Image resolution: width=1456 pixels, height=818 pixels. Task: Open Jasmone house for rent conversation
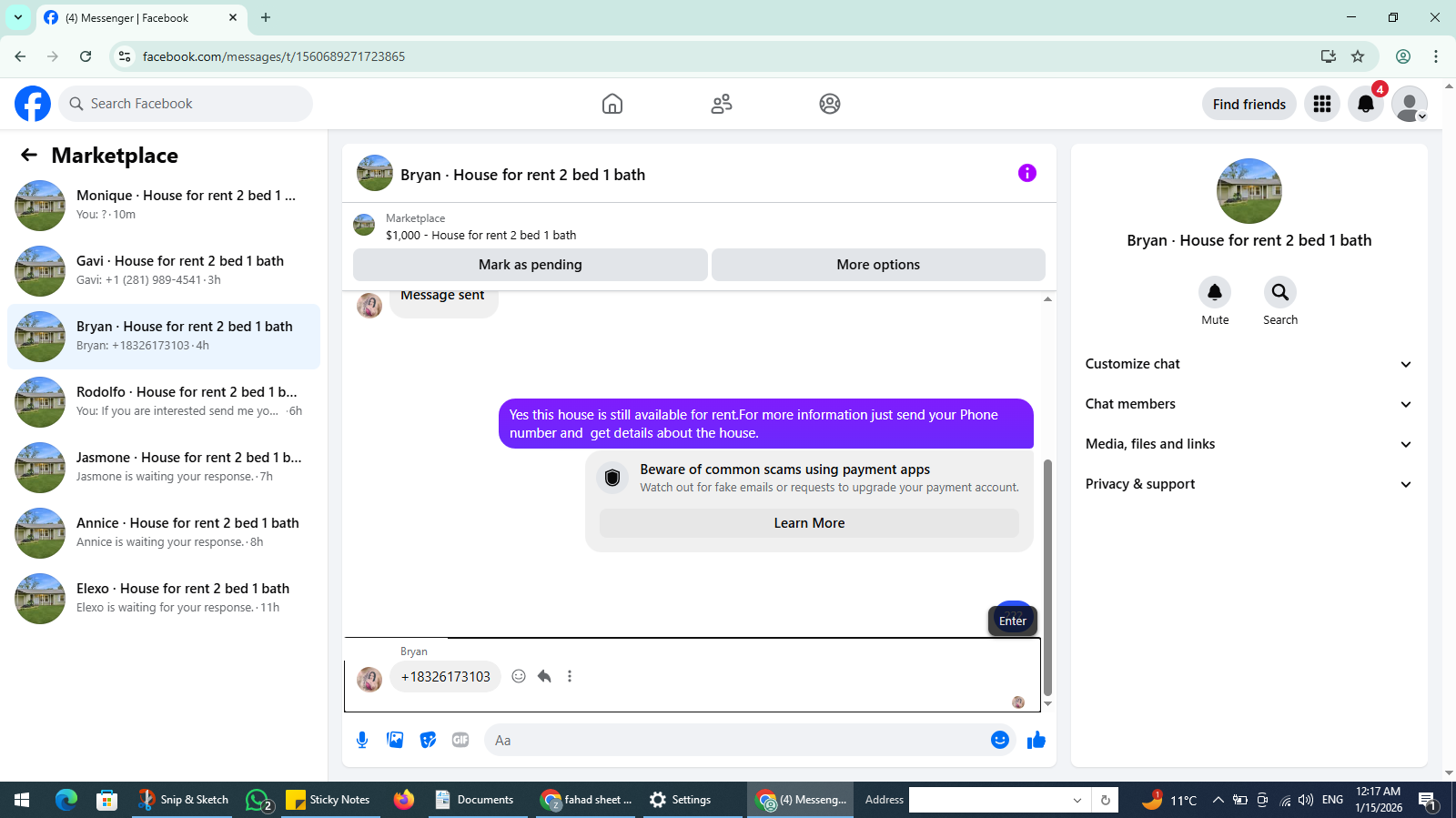click(x=164, y=468)
